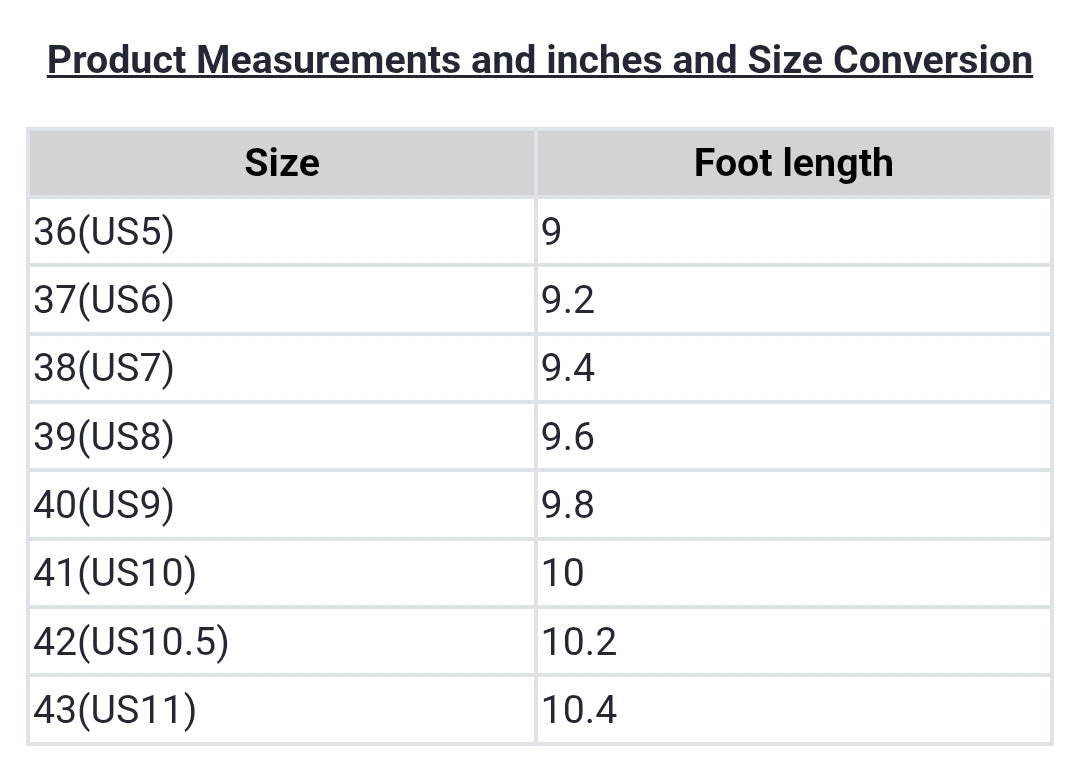This screenshot has height=776, width=1080.
Task: Select the 38(US7) size cell
Action: coord(104,368)
